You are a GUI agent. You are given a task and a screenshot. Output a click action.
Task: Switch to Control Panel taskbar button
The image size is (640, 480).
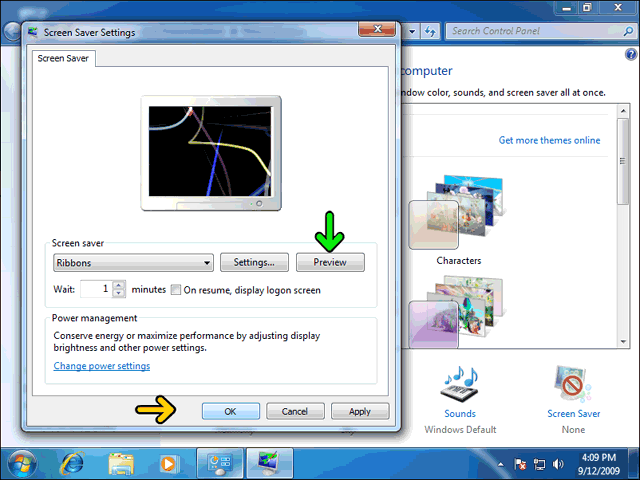pyautogui.click(x=220, y=464)
